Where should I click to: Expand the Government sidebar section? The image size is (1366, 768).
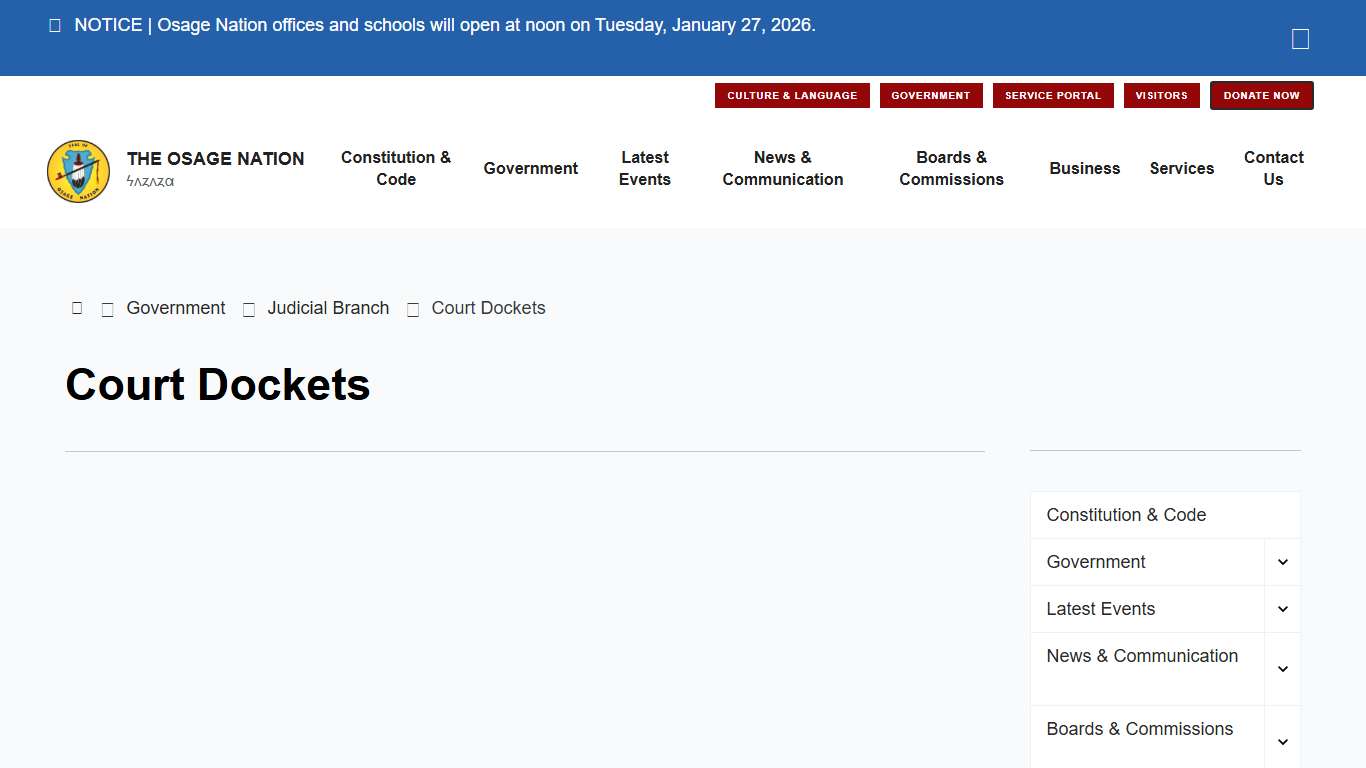[1283, 562]
